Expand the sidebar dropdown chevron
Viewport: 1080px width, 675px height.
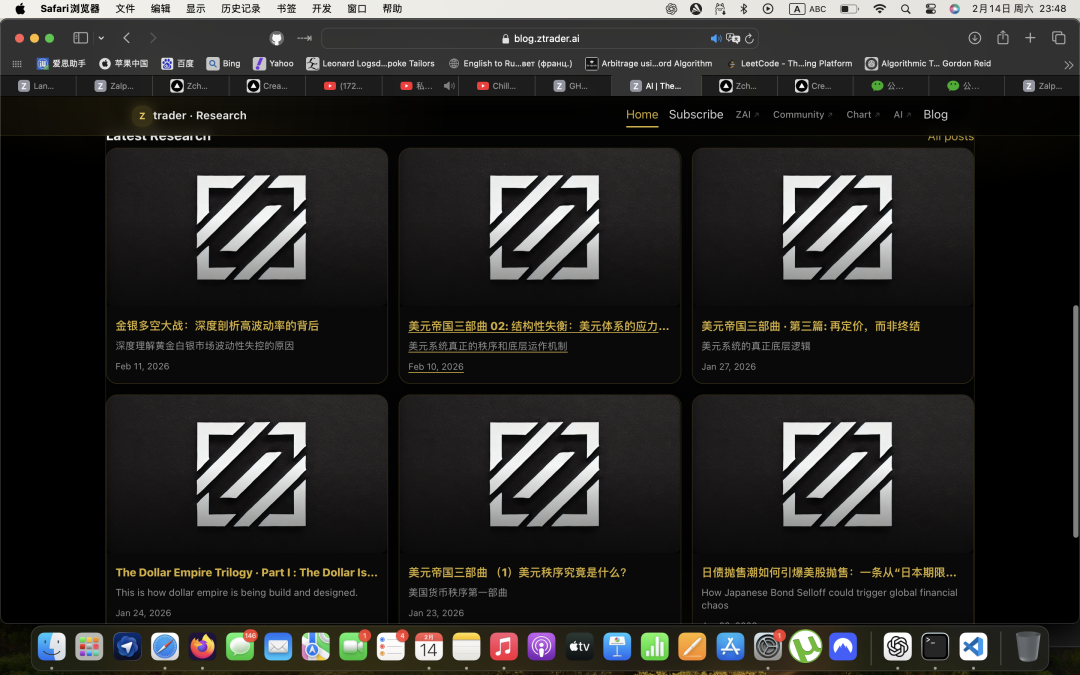pos(101,38)
